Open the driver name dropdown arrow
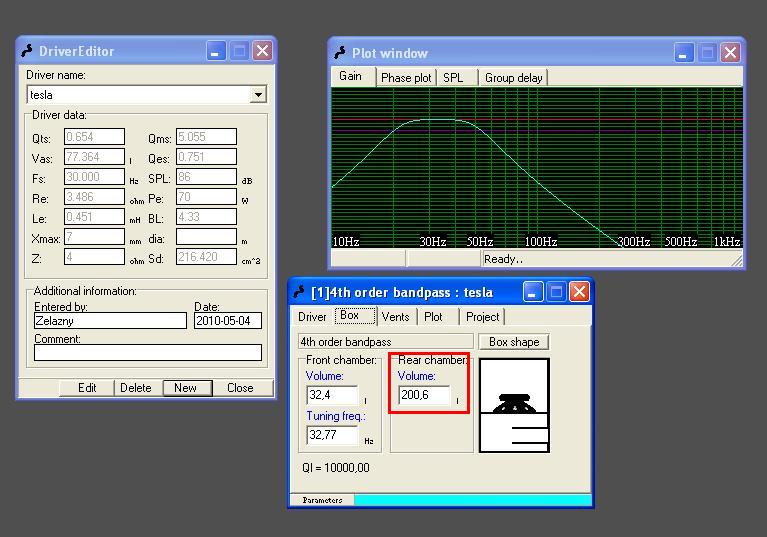Image resolution: width=767 pixels, height=537 pixels. pos(258,95)
